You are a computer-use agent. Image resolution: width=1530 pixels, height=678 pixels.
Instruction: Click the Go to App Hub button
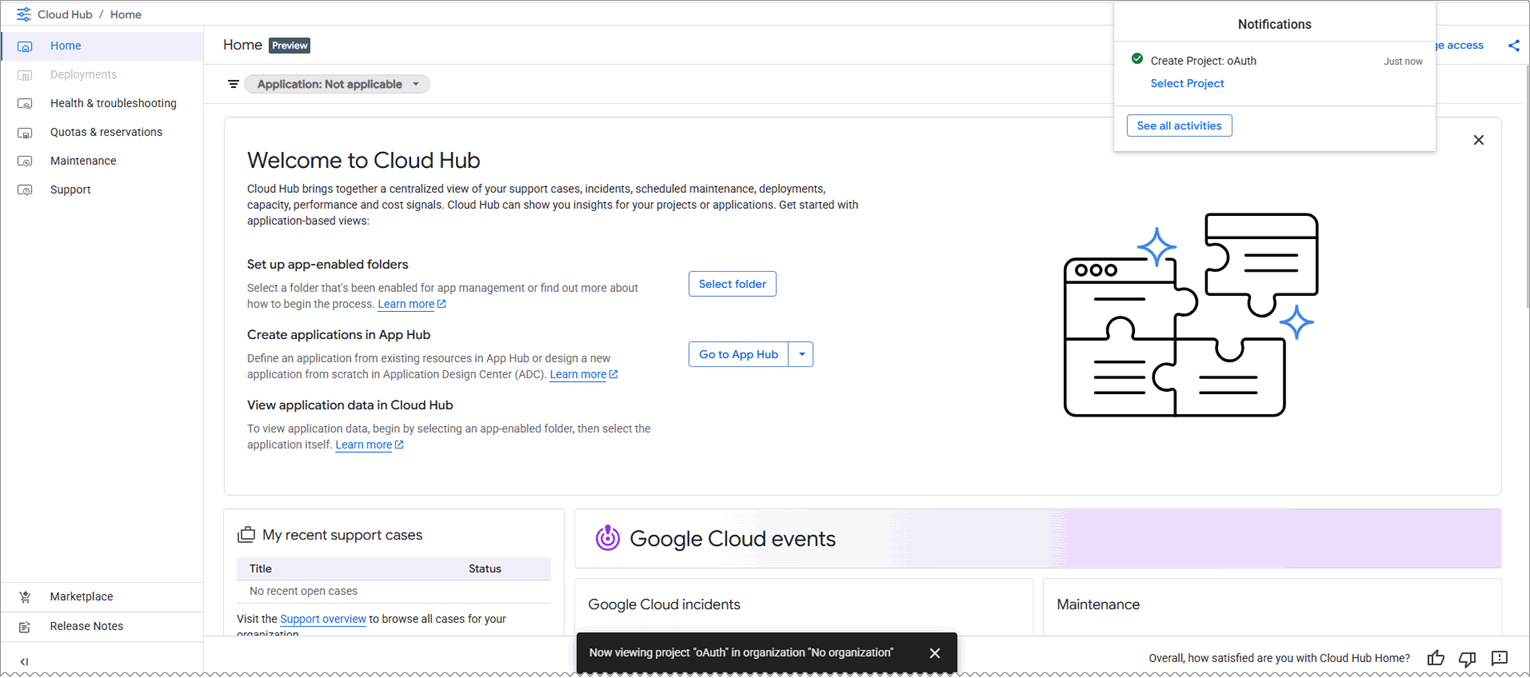738,354
